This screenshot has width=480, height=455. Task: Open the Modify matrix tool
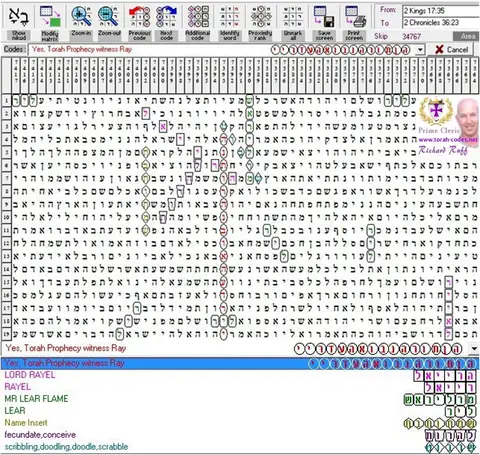point(50,17)
